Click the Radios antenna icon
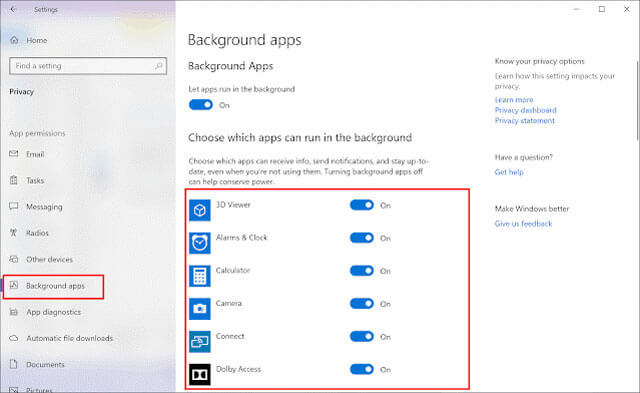This screenshot has height=393, width=640. tap(14, 233)
